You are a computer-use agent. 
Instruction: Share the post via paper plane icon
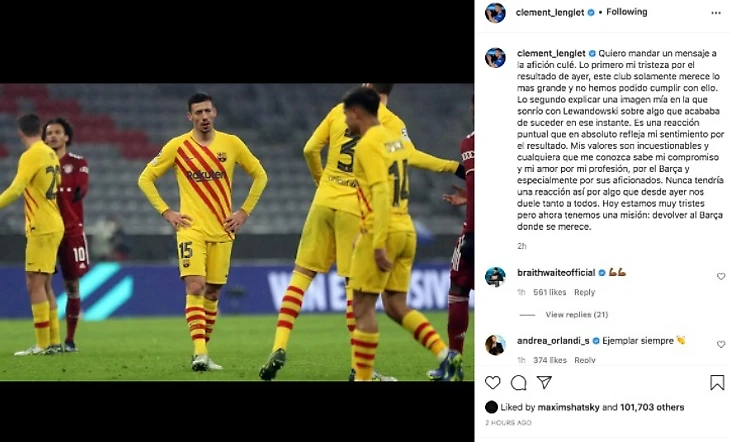click(x=544, y=382)
